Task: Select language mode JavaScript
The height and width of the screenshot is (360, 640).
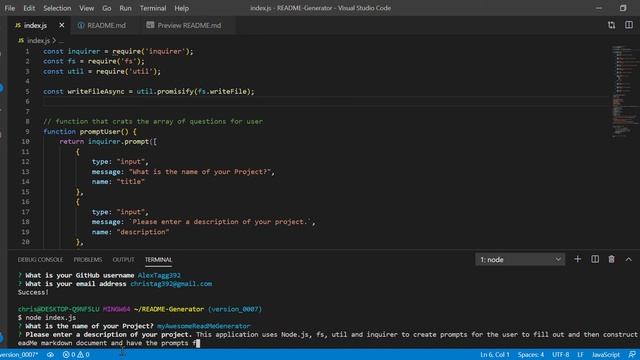Action: pos(606,355)
